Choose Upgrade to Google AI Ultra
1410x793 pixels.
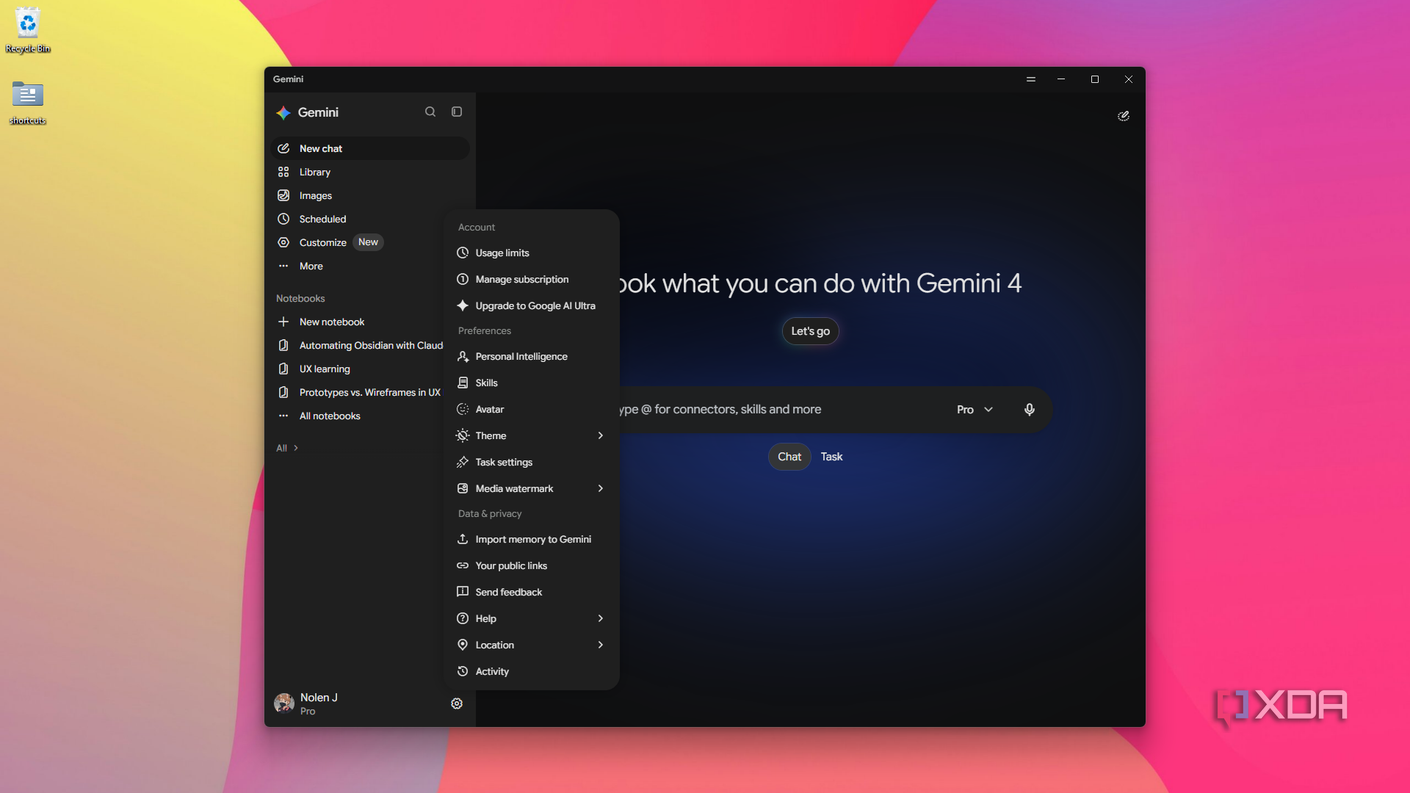click(532, 306)
